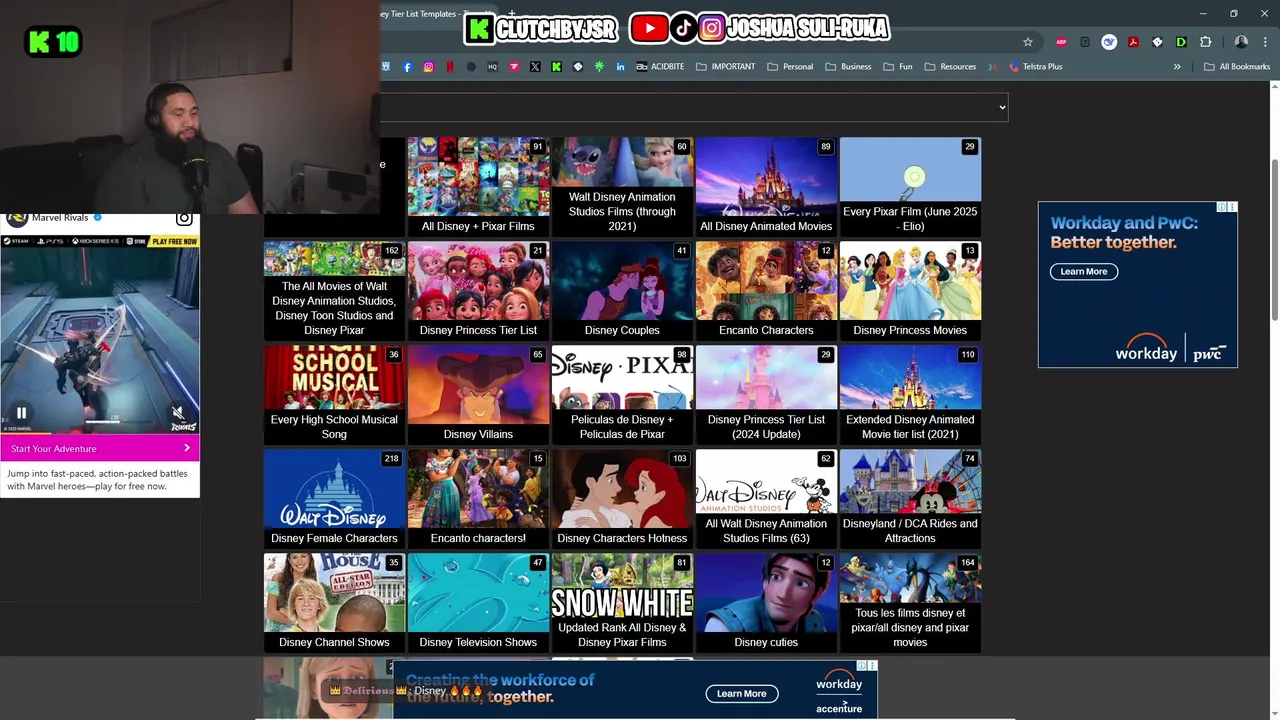Open the Disney Characters Hotness template

622,499
